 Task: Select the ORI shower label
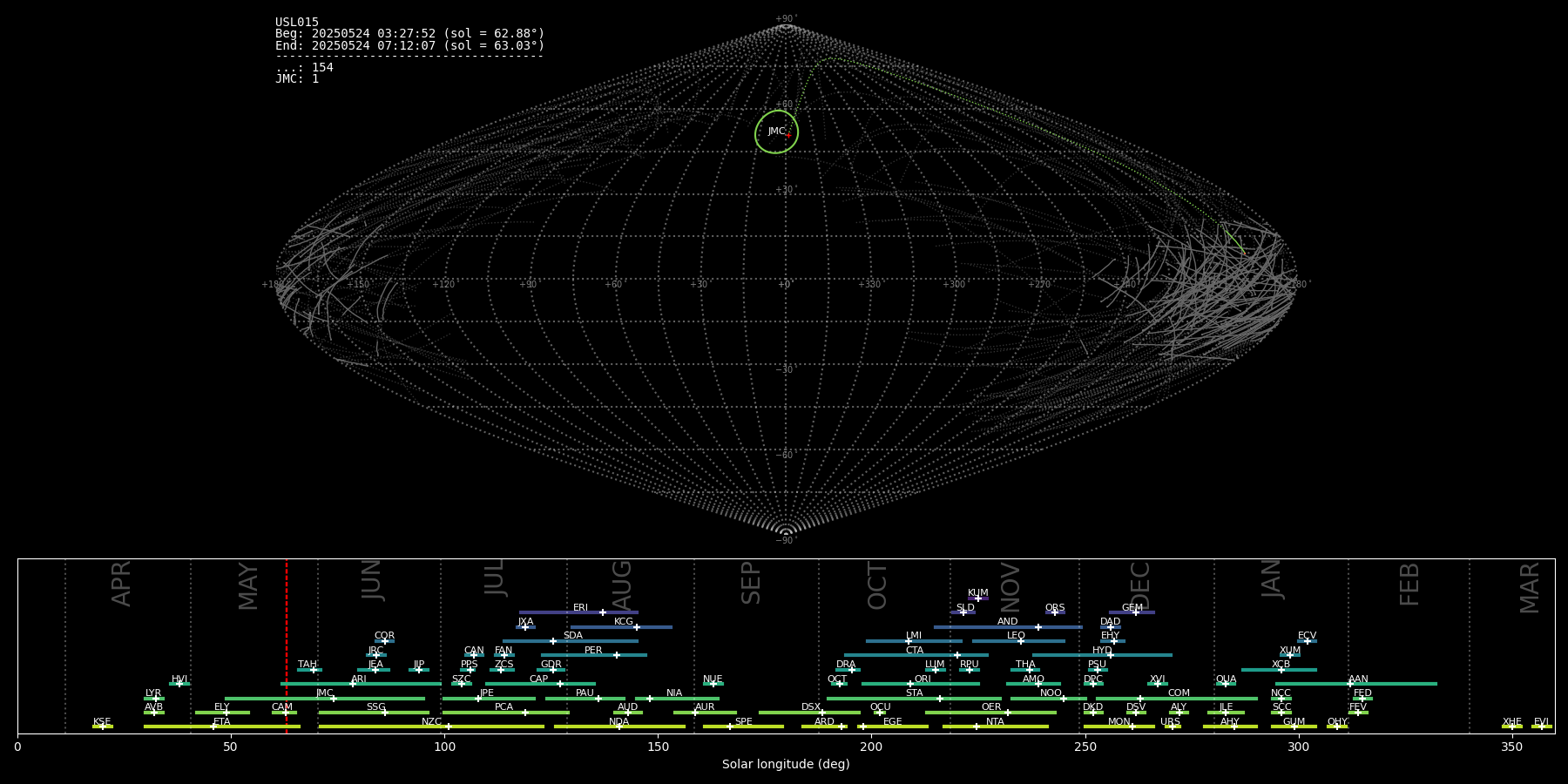pos(923,679)
